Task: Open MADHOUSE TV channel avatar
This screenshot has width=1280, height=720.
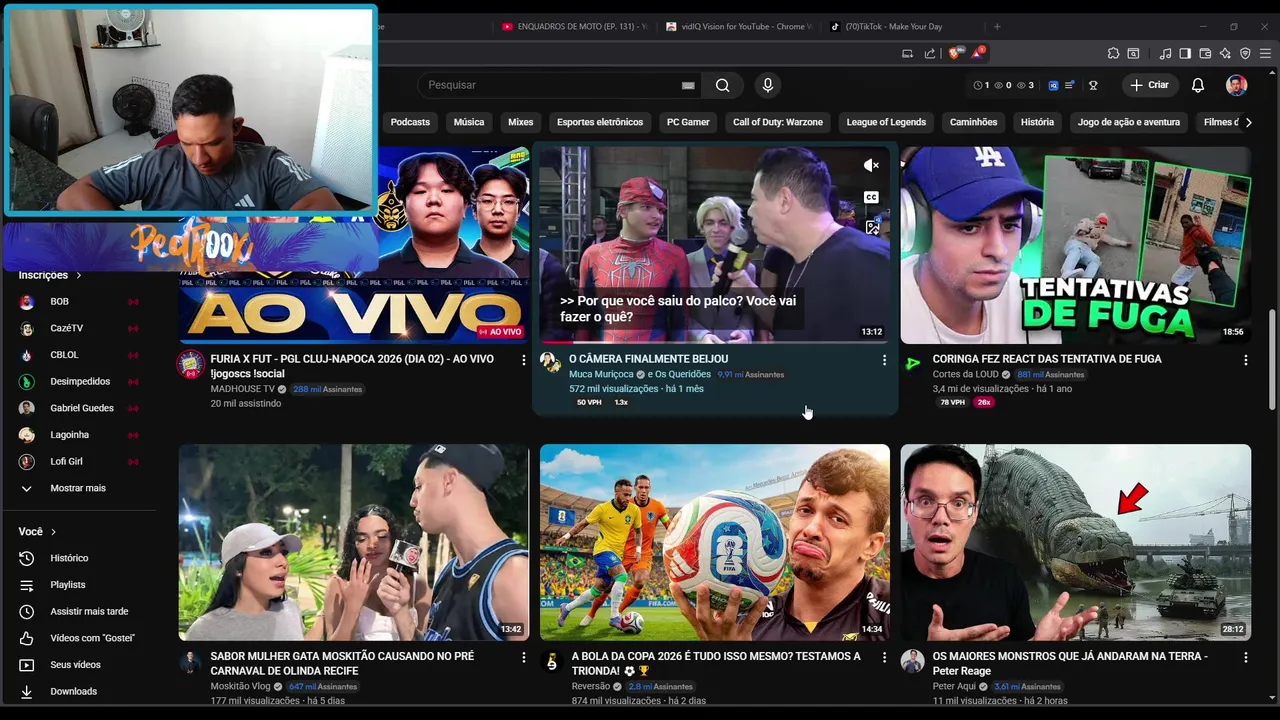Action: pyautogui.click(x=190, y=364)
